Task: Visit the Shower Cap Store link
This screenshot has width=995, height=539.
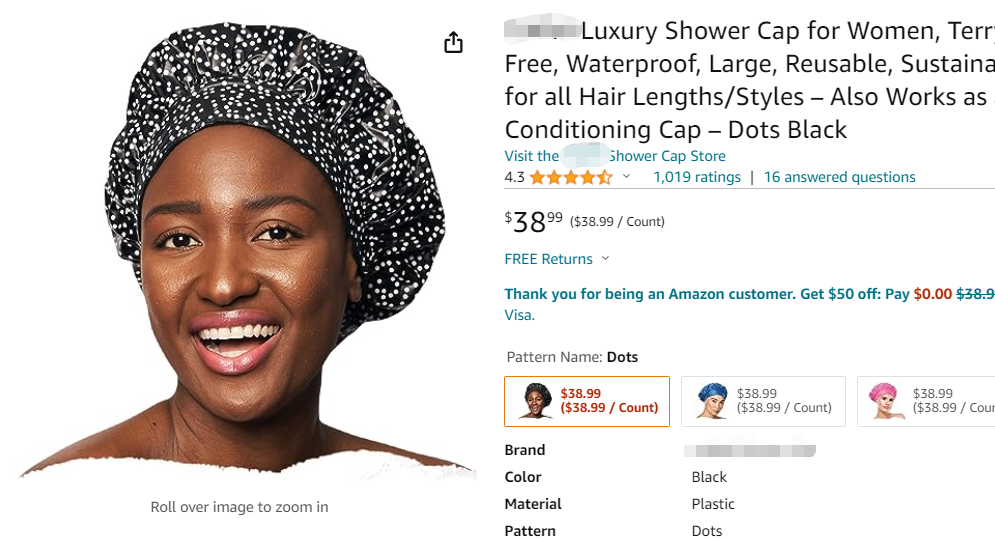Action: (x=615, y=156)
